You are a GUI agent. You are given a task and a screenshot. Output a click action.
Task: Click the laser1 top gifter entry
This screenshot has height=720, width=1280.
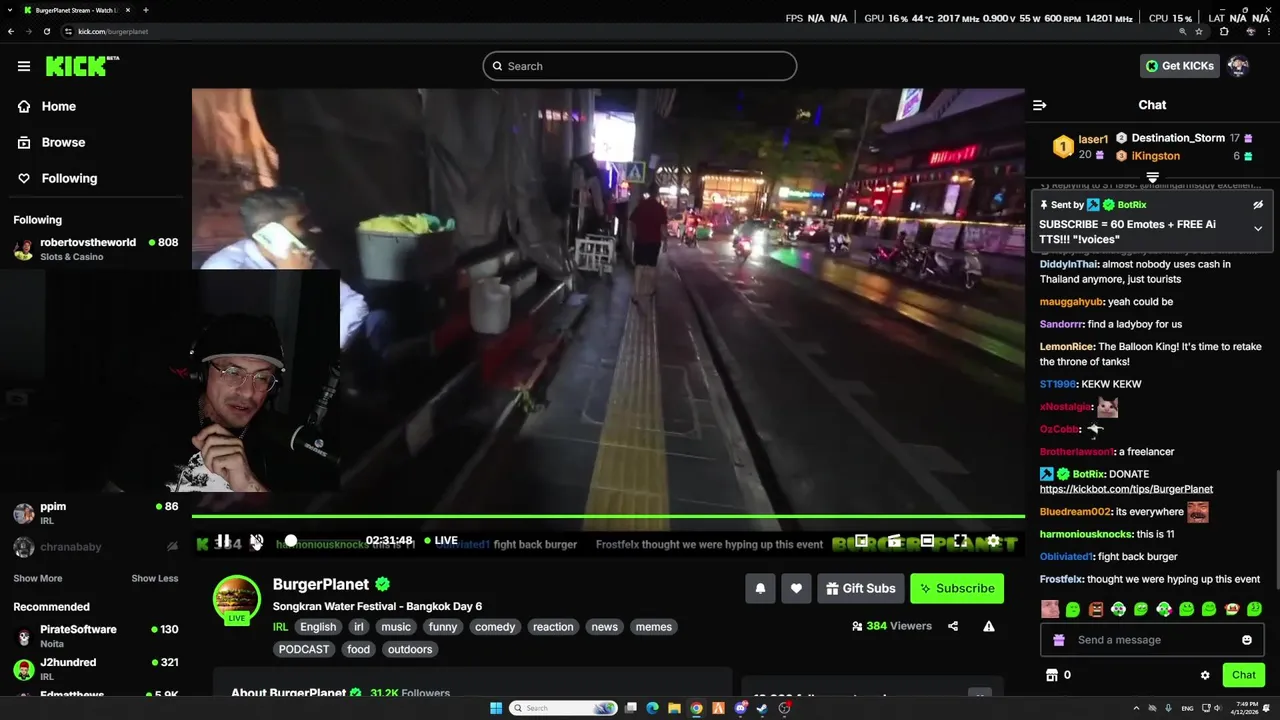(x=1081, y=147)
